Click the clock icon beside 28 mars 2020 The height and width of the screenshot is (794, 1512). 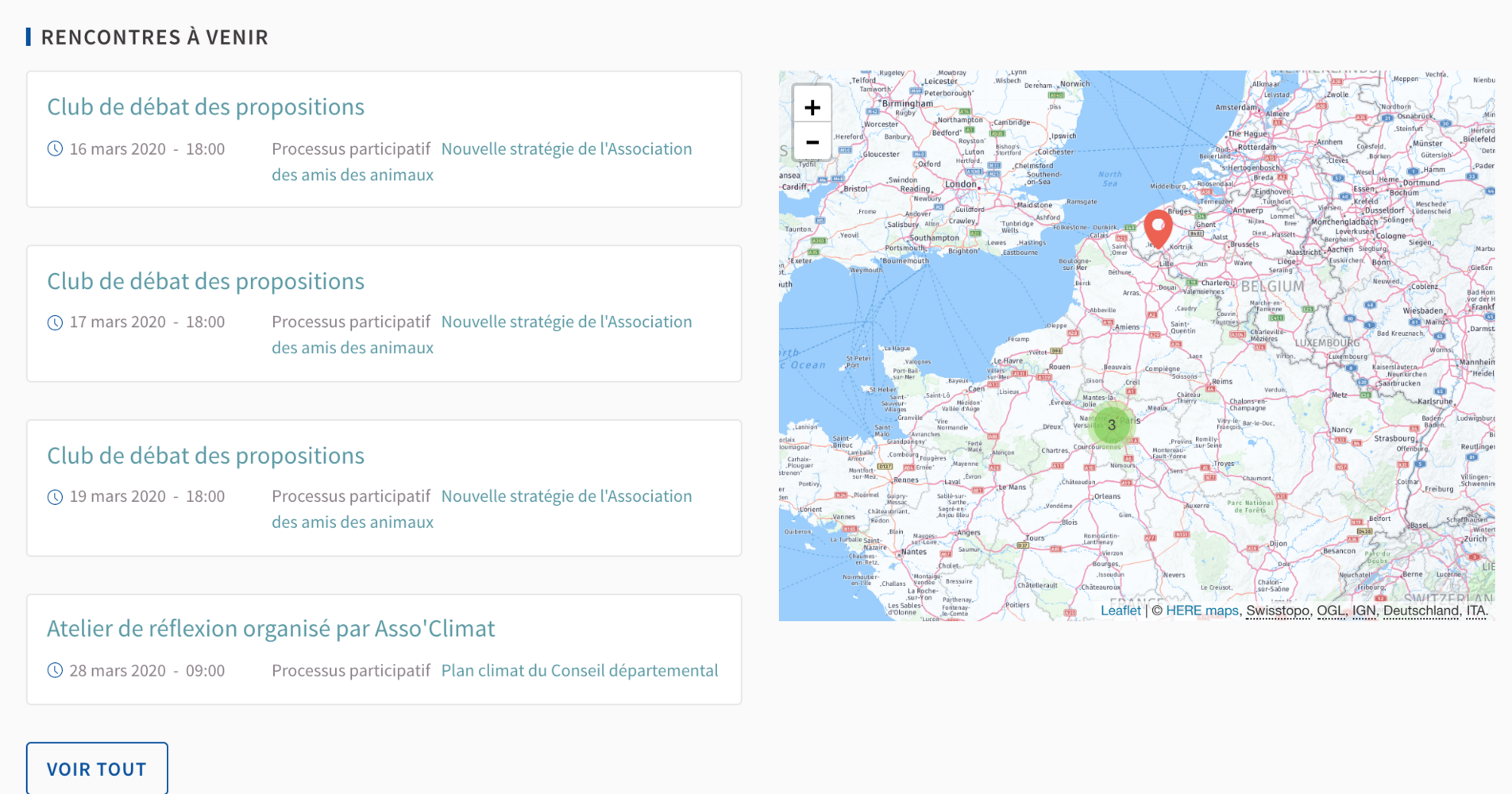click(55, 671)
